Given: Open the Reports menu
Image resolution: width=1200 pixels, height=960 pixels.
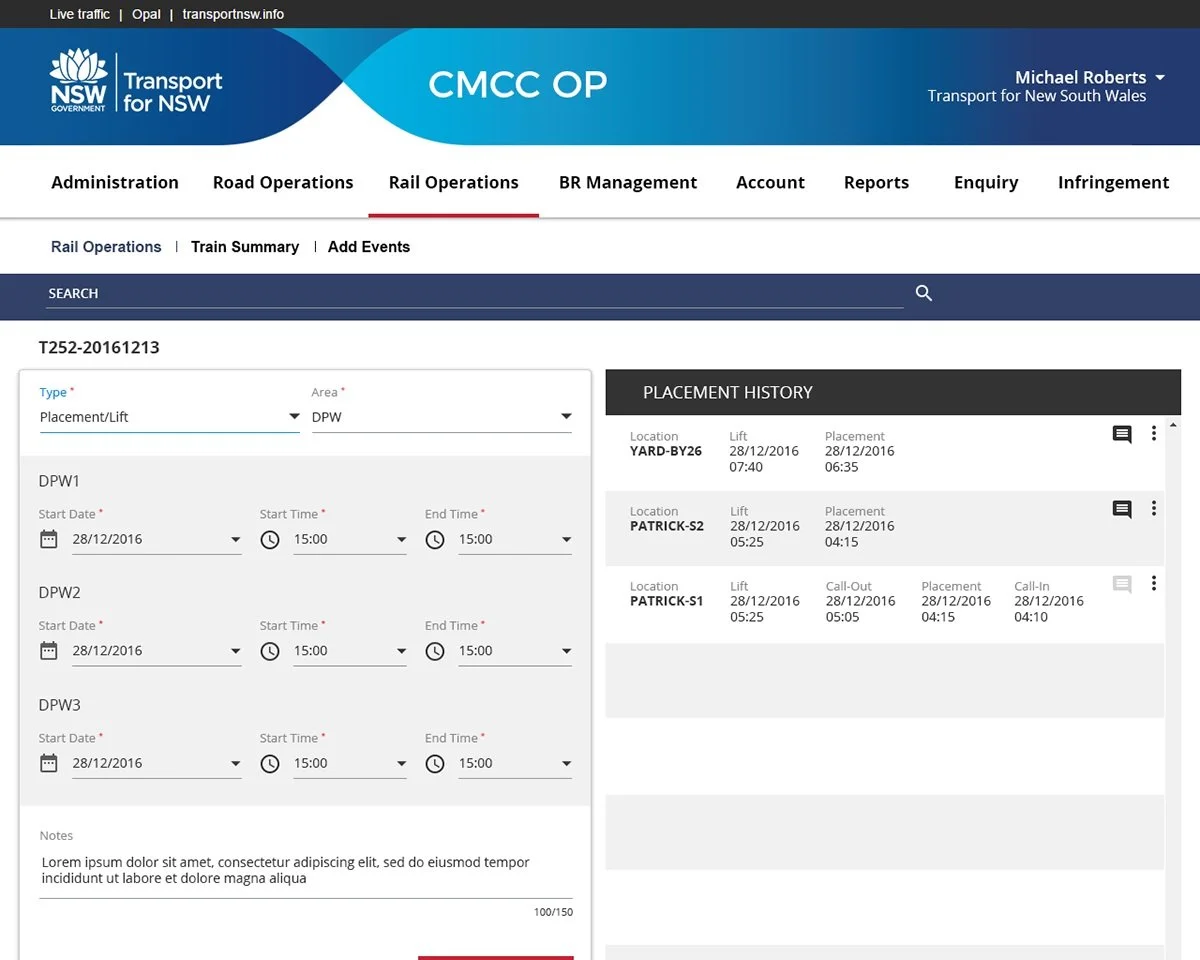Looking at the screenshot, I should tap(876, 182).
